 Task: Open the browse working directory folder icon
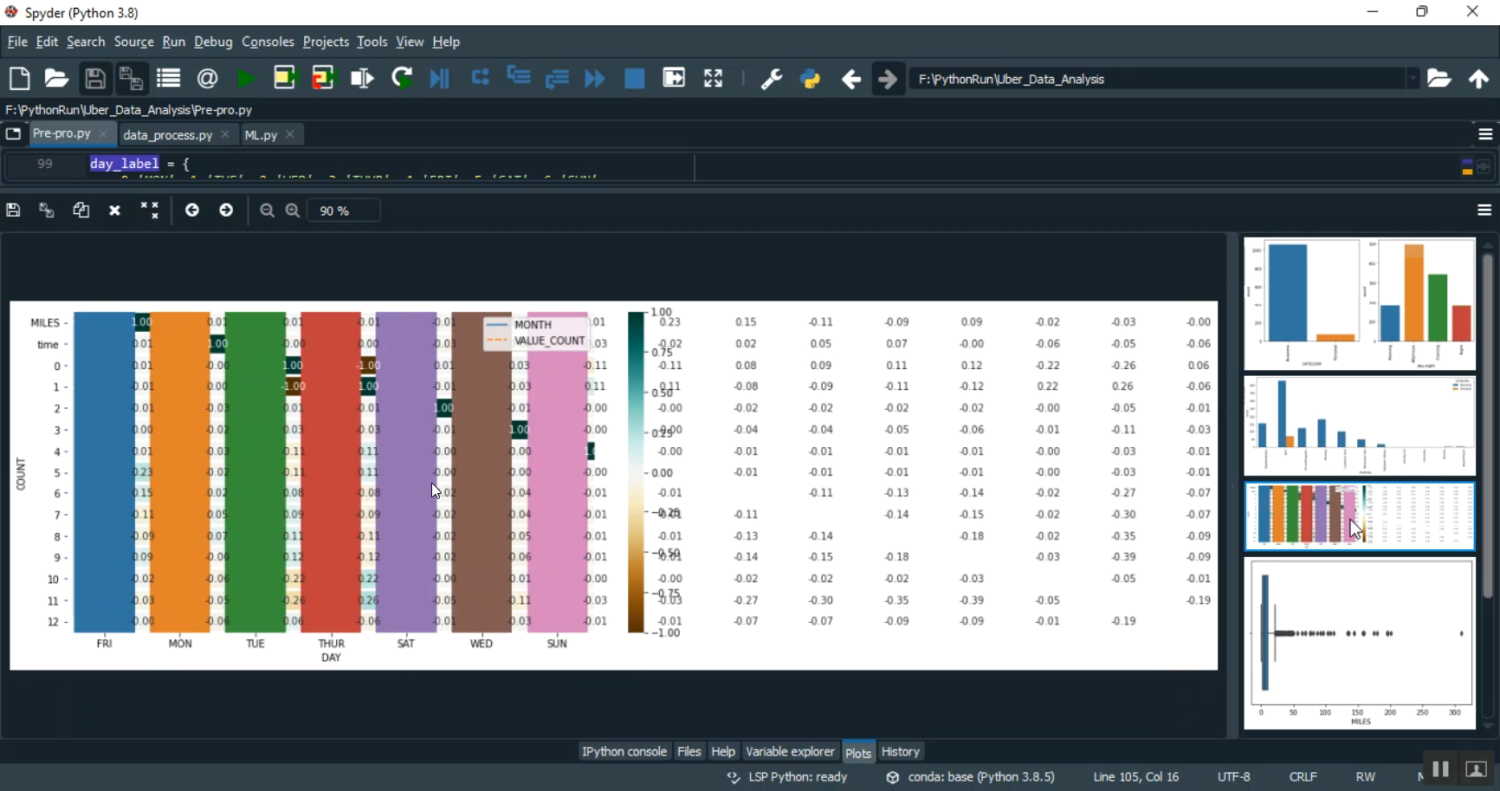1440,77
